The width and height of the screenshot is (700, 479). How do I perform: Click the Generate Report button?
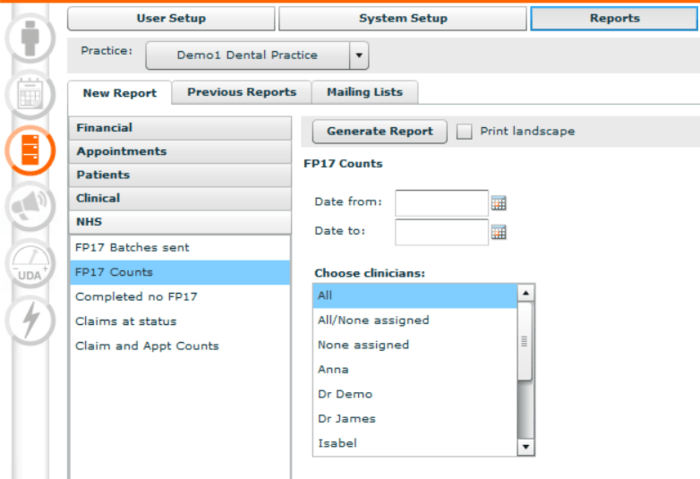(x=379, y=131)
